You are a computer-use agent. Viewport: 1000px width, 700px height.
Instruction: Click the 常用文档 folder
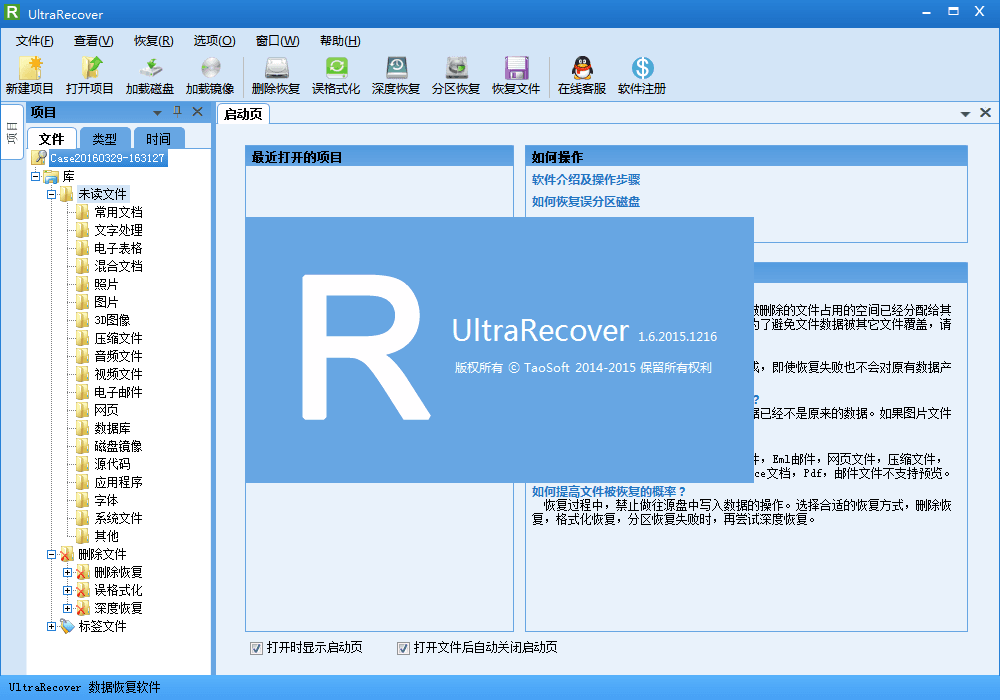(x=118, y=212)
